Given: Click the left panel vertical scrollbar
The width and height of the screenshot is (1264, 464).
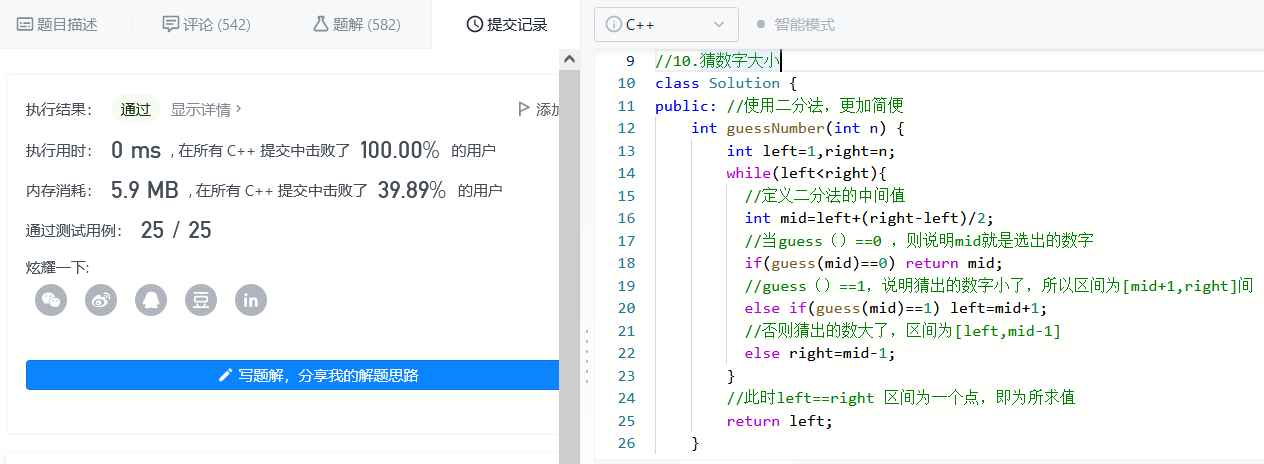Looking at the screenshot, I should point(569,256).
